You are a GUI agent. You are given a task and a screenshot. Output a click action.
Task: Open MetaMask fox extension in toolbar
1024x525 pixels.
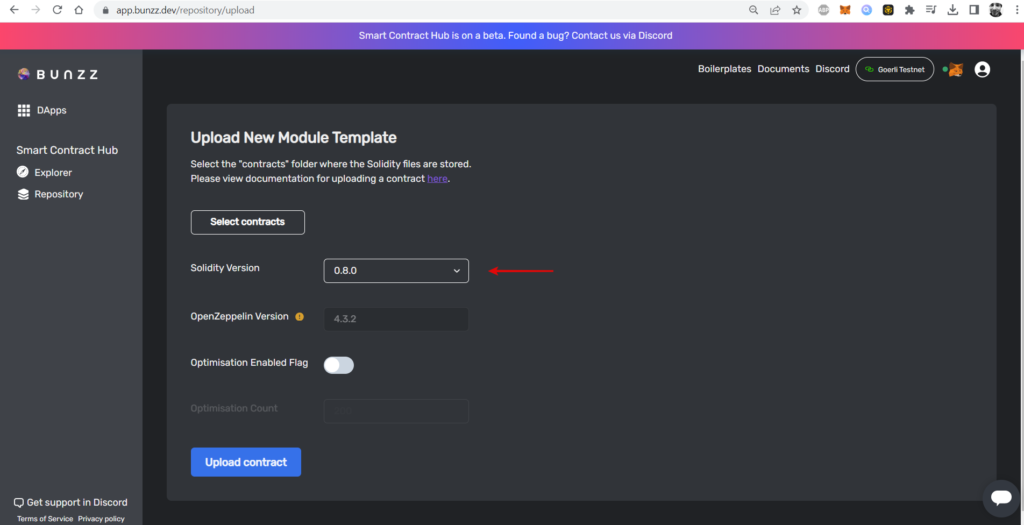pyautogui.click(x=845, y=10)
